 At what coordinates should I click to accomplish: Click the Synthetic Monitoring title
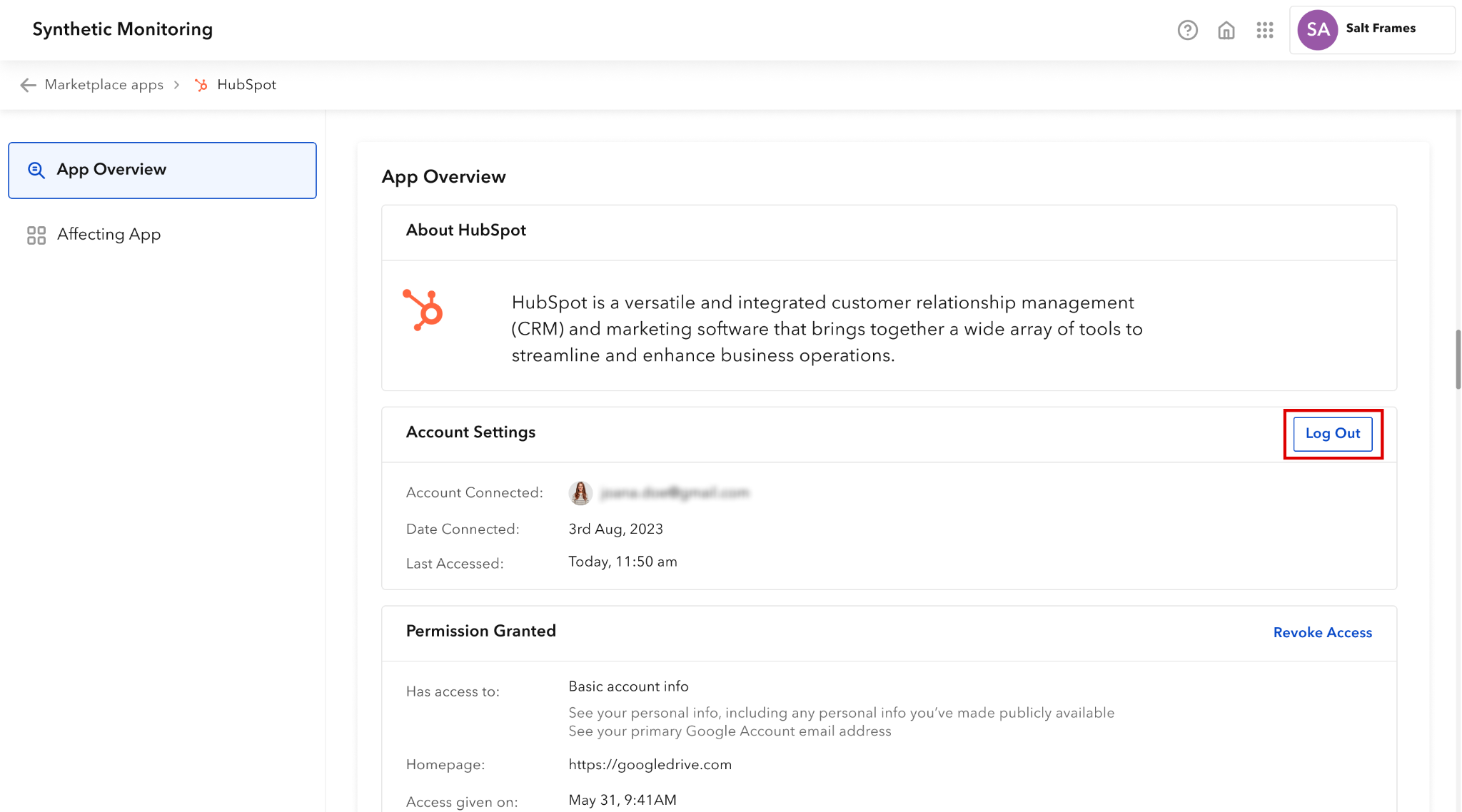click(123, 29)
